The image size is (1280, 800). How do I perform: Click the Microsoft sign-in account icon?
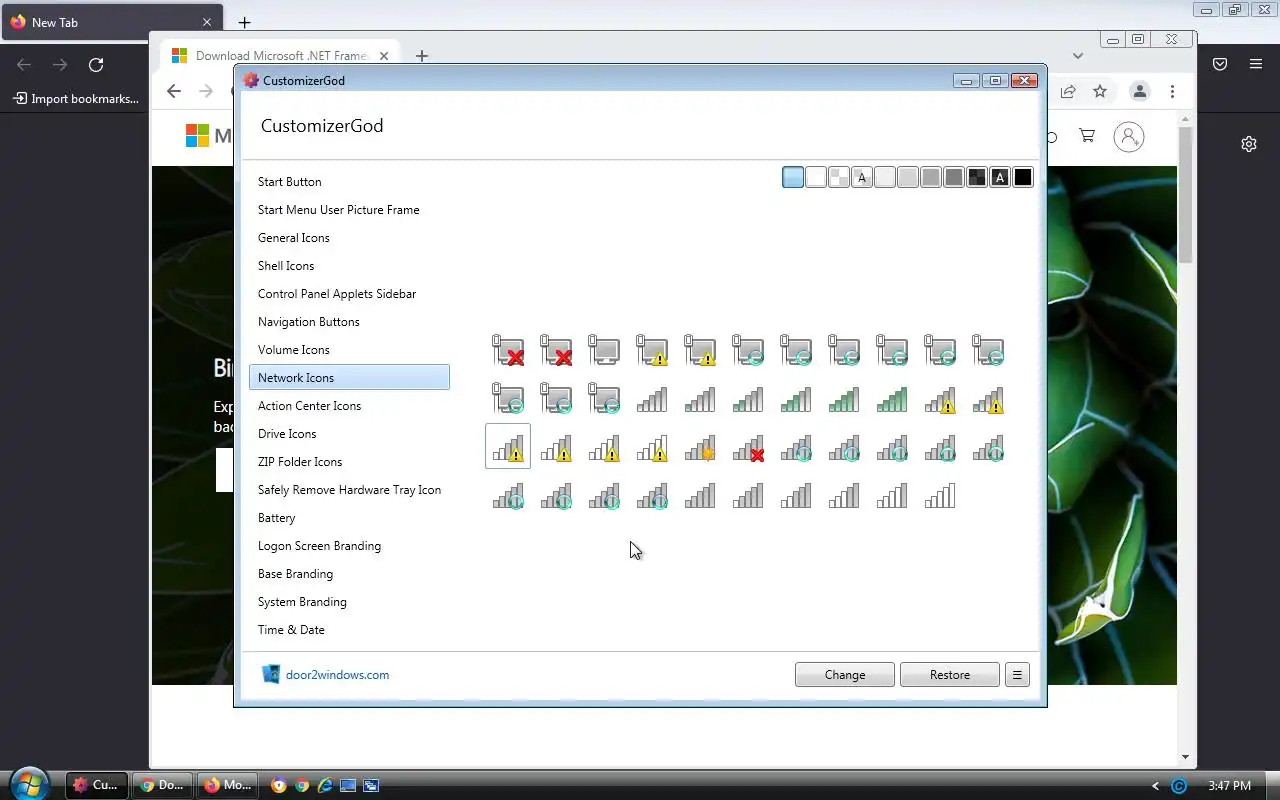[x=1129, y=137]
